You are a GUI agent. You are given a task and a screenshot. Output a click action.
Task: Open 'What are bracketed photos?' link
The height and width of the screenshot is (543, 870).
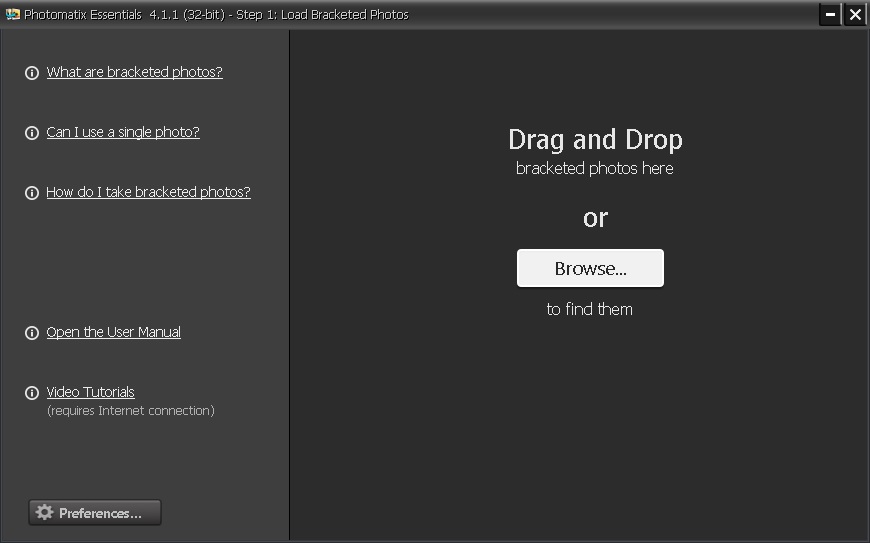(134, 72)
